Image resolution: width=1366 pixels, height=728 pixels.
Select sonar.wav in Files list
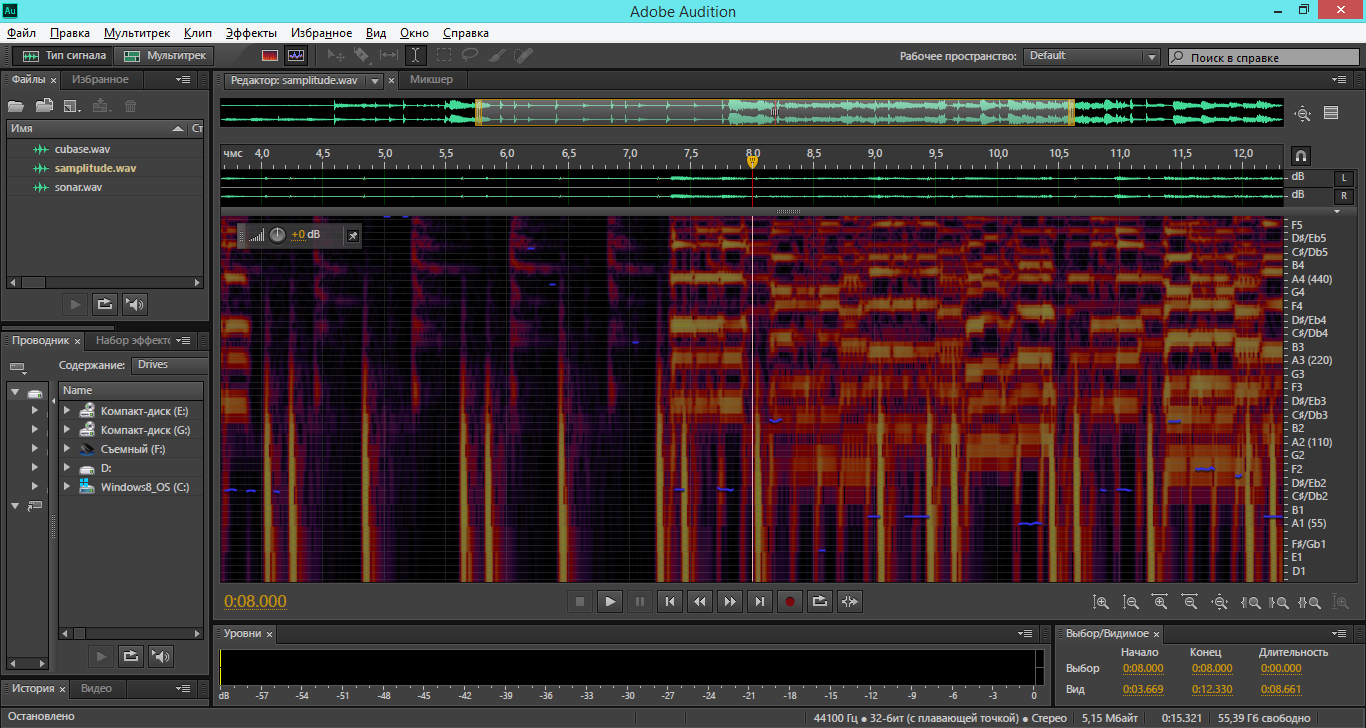[x=79, y=187]
